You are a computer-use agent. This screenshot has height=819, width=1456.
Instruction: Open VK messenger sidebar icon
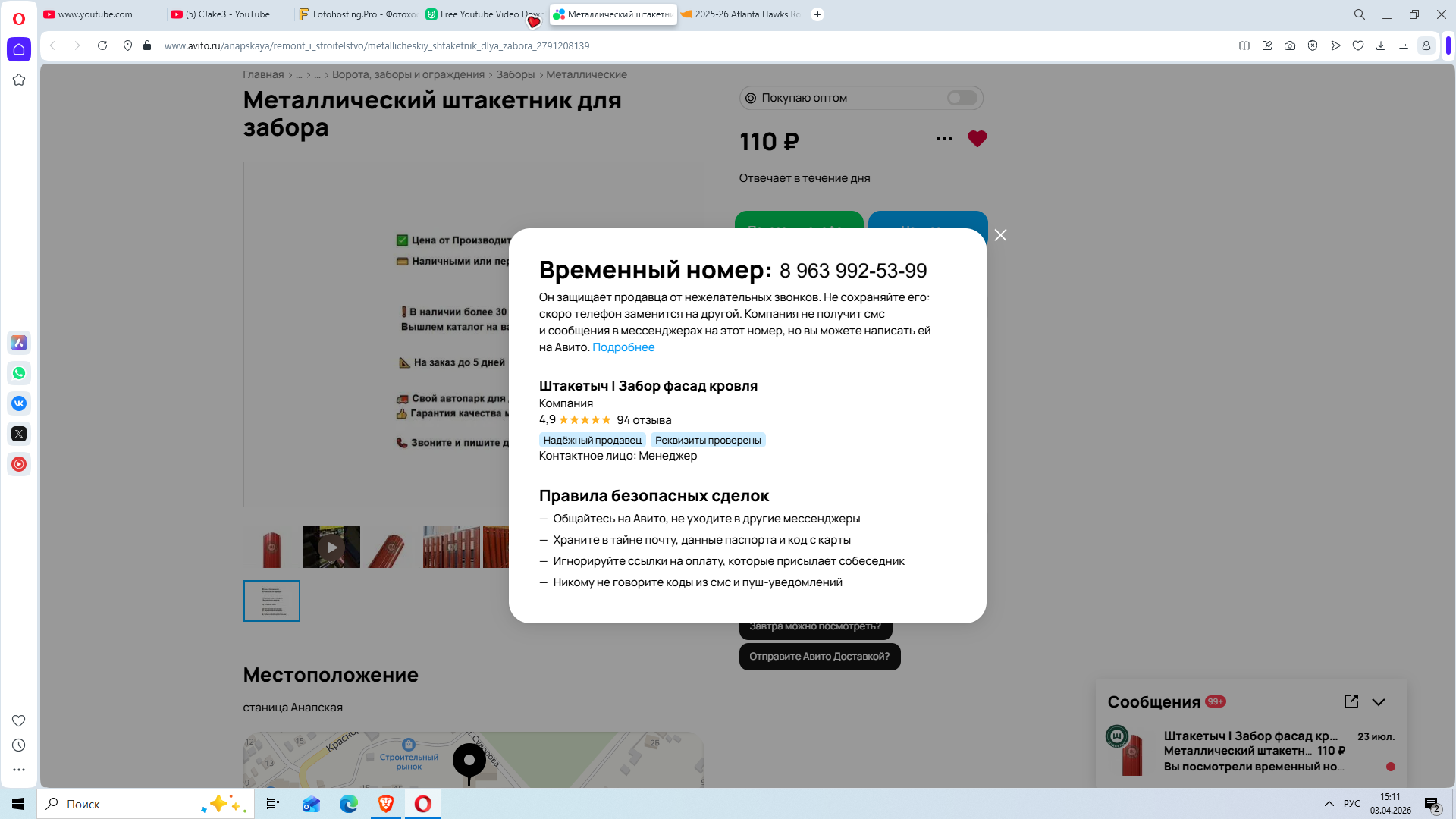pos(19,403)
